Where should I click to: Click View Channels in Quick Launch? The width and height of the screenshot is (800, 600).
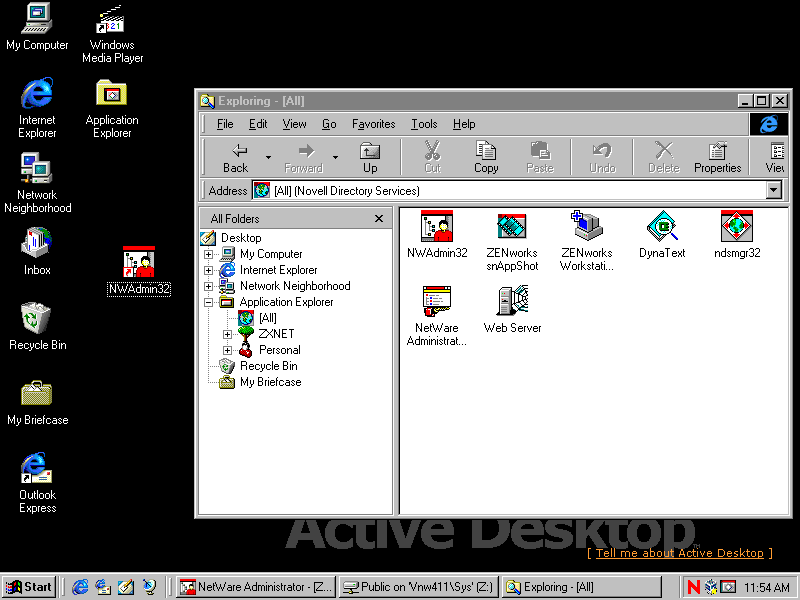[149, 587]
